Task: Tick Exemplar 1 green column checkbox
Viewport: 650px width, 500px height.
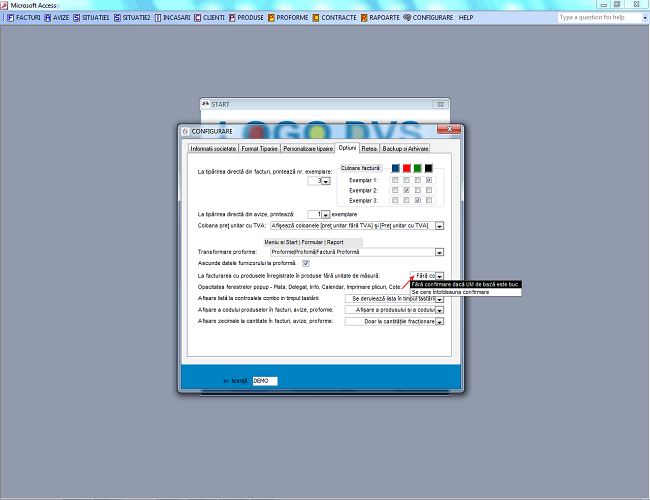Action: [x=418, y=180]
